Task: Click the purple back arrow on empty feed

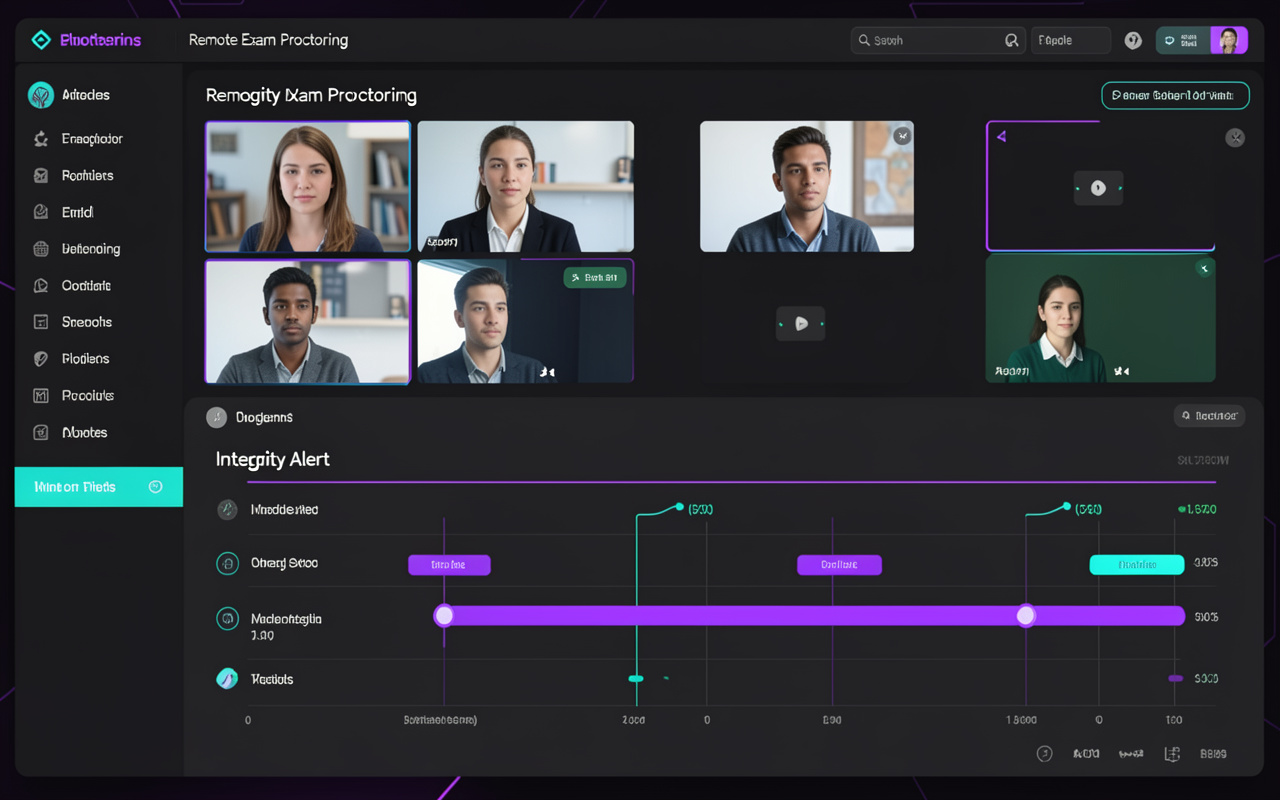Action: coord(1001,136)
